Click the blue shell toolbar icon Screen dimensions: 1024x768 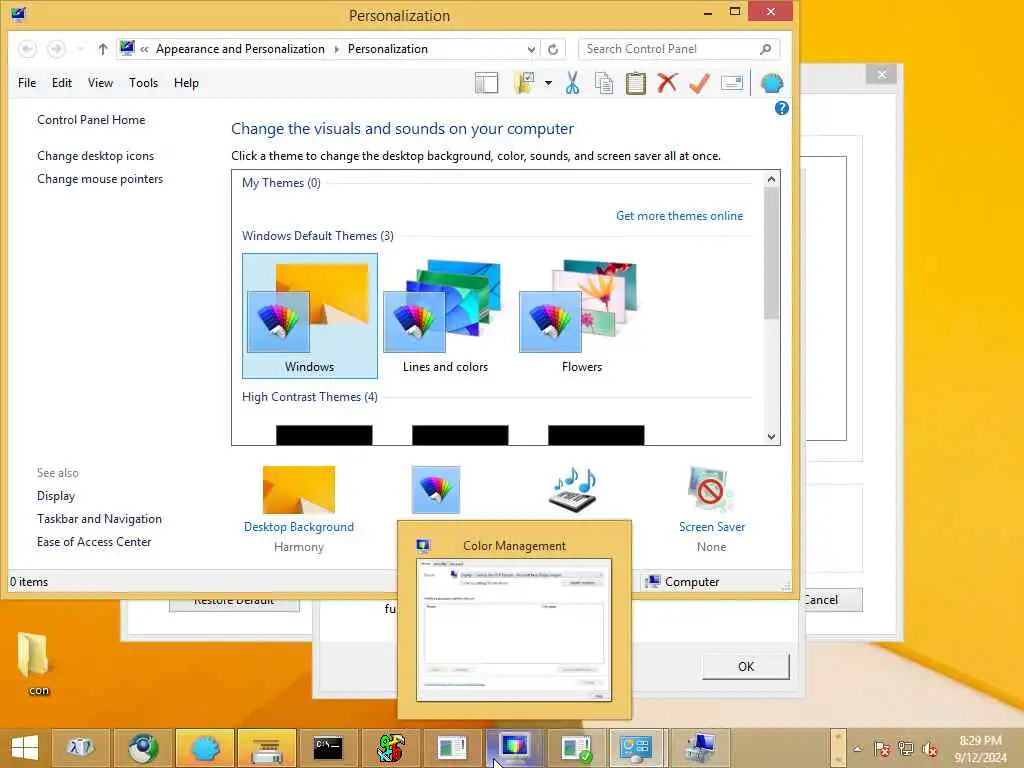772,83
